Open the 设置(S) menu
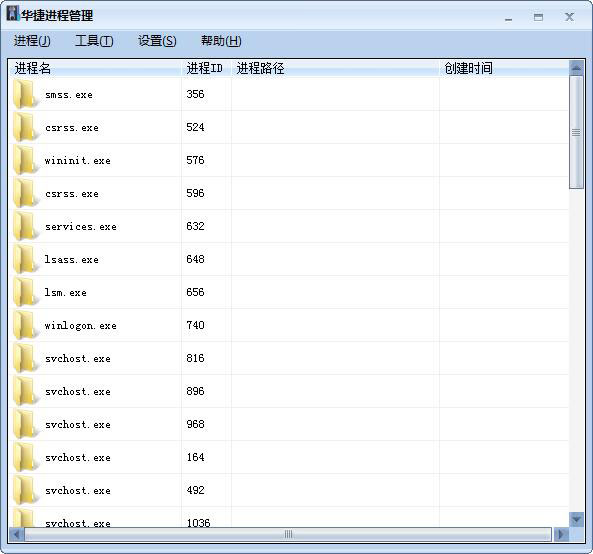The height and width of the screenshot is (554, 593). click(157, 40)
